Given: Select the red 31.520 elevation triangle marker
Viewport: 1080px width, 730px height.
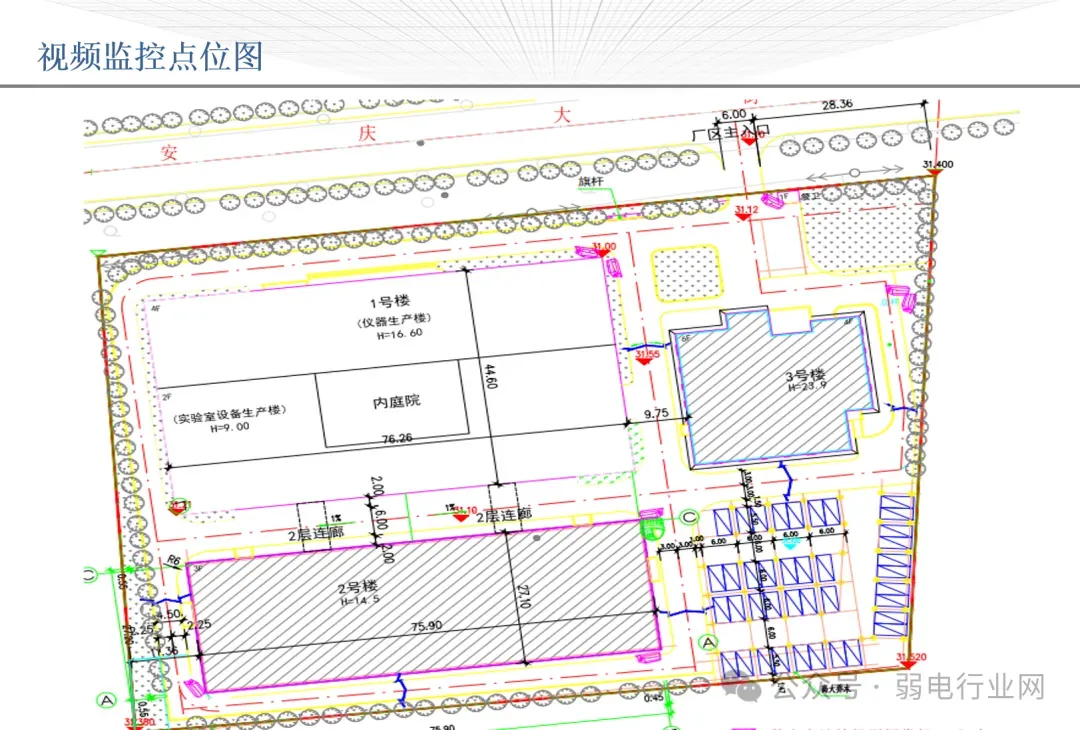Looking at the screenshot, I should pos(909,665).
